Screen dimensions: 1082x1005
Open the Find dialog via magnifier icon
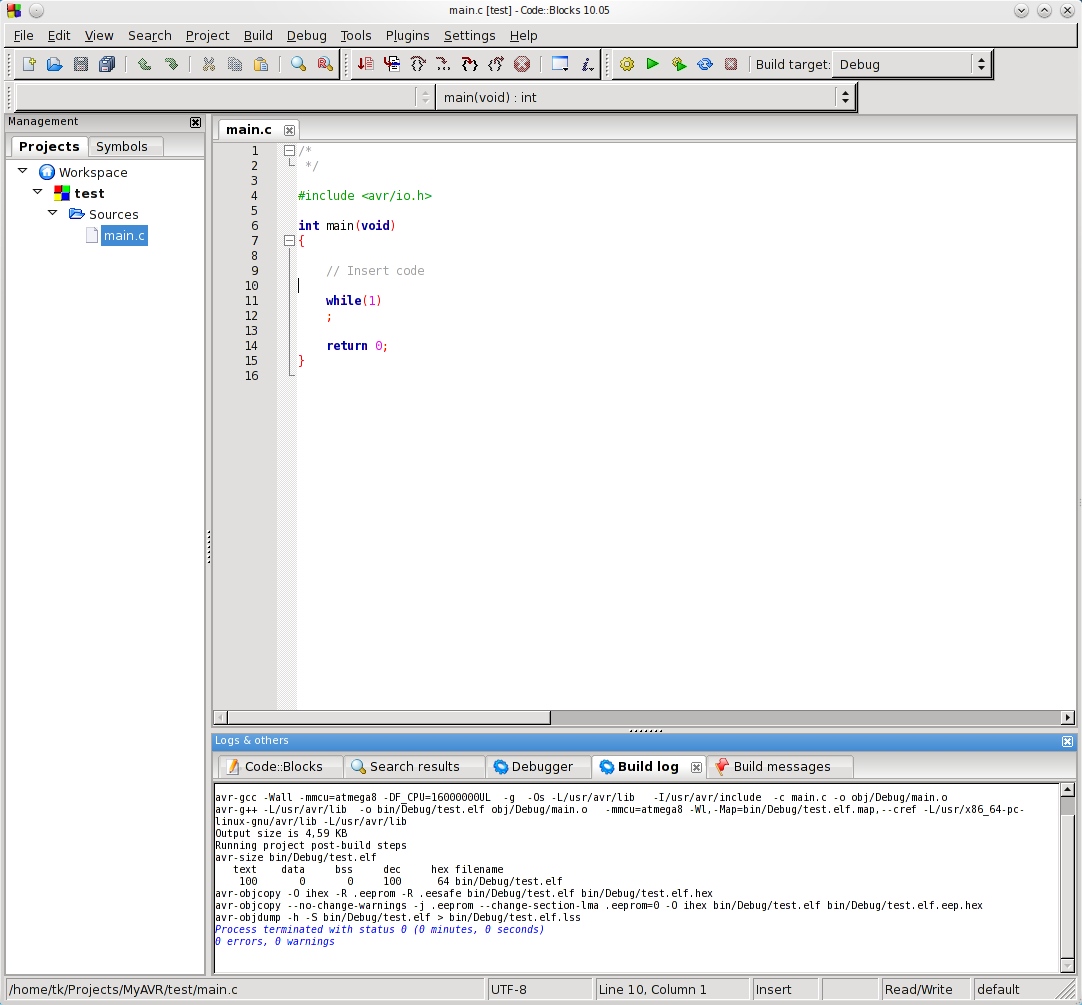297,63
